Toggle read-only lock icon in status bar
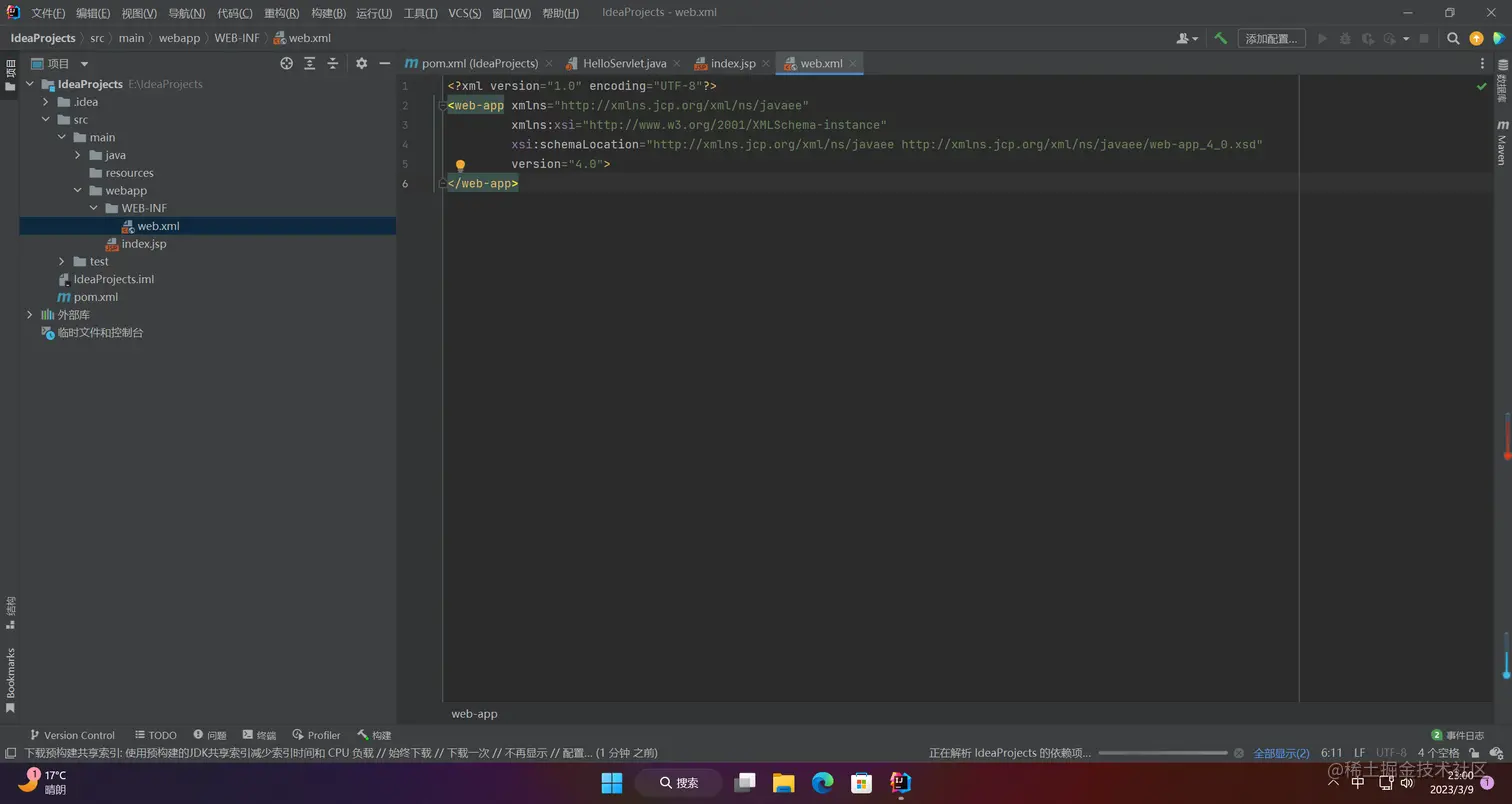This screenshot has width=1512, height=804. pos(1474,753)
